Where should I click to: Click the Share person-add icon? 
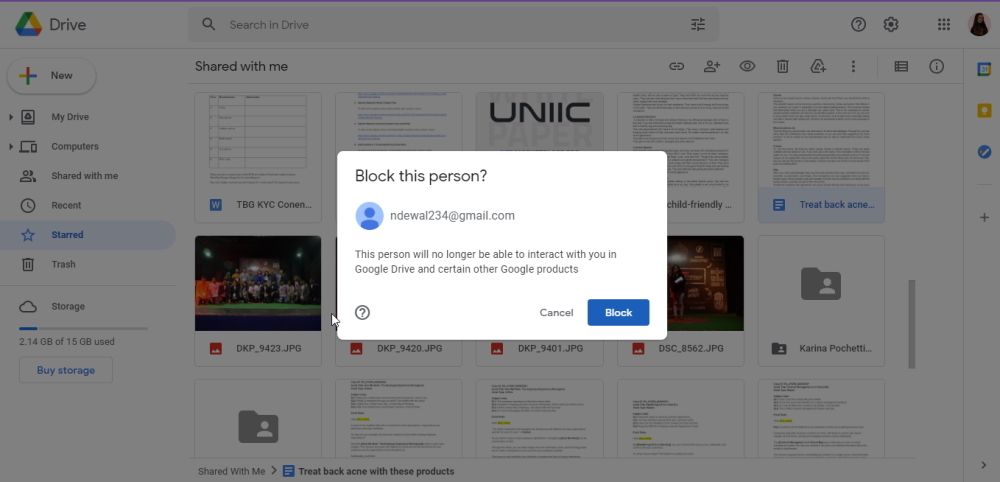pos(712,66)
